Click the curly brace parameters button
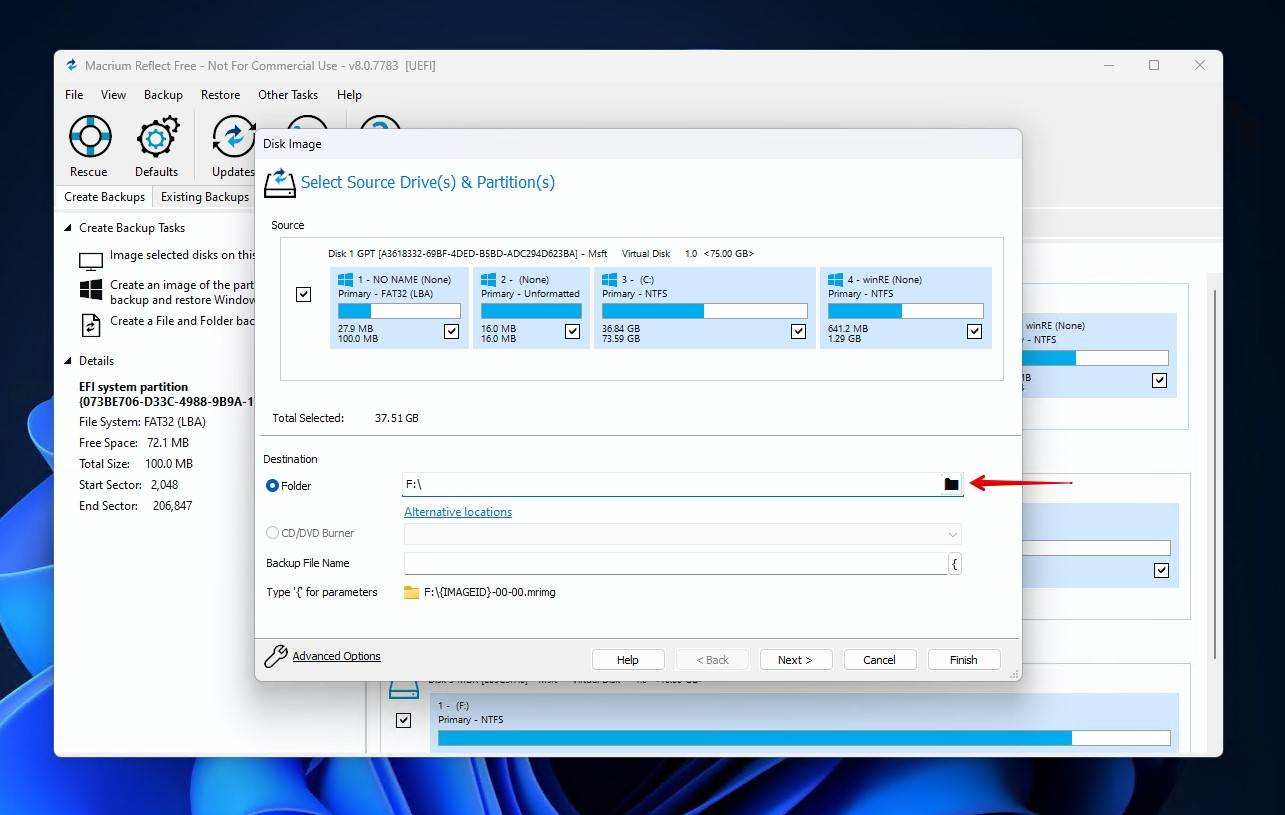Image resolution: width=1285 pixels, height=815 pixels. [954, 564]
